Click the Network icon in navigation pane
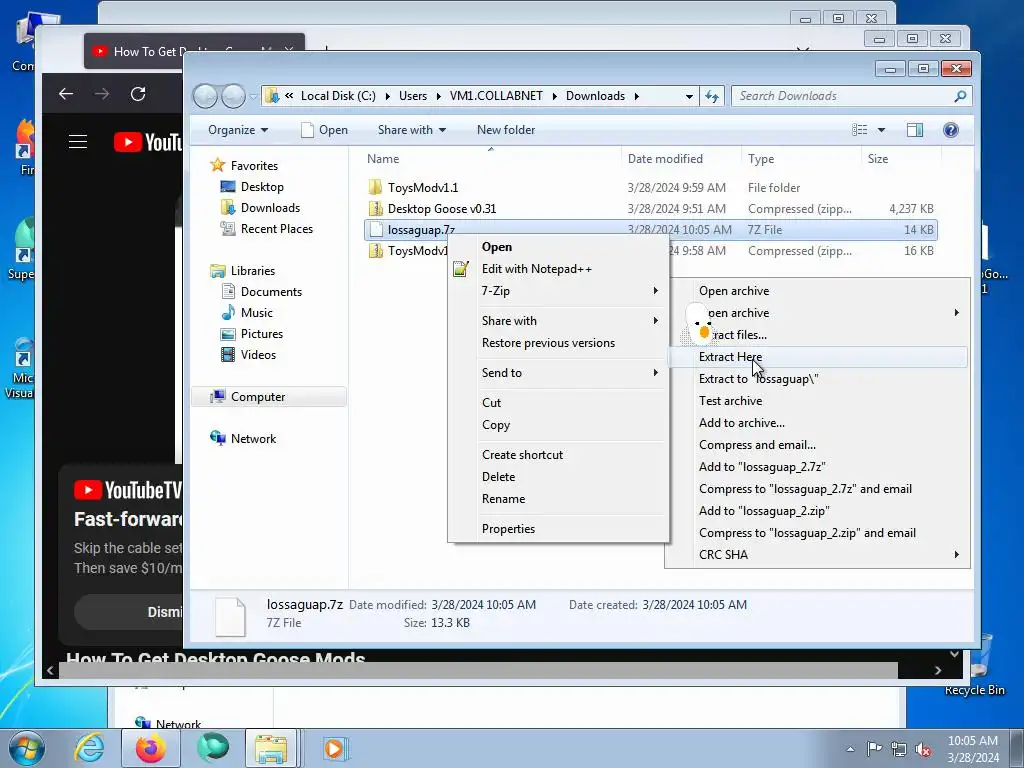1024x768 pixels. click(x=217, y=438)
